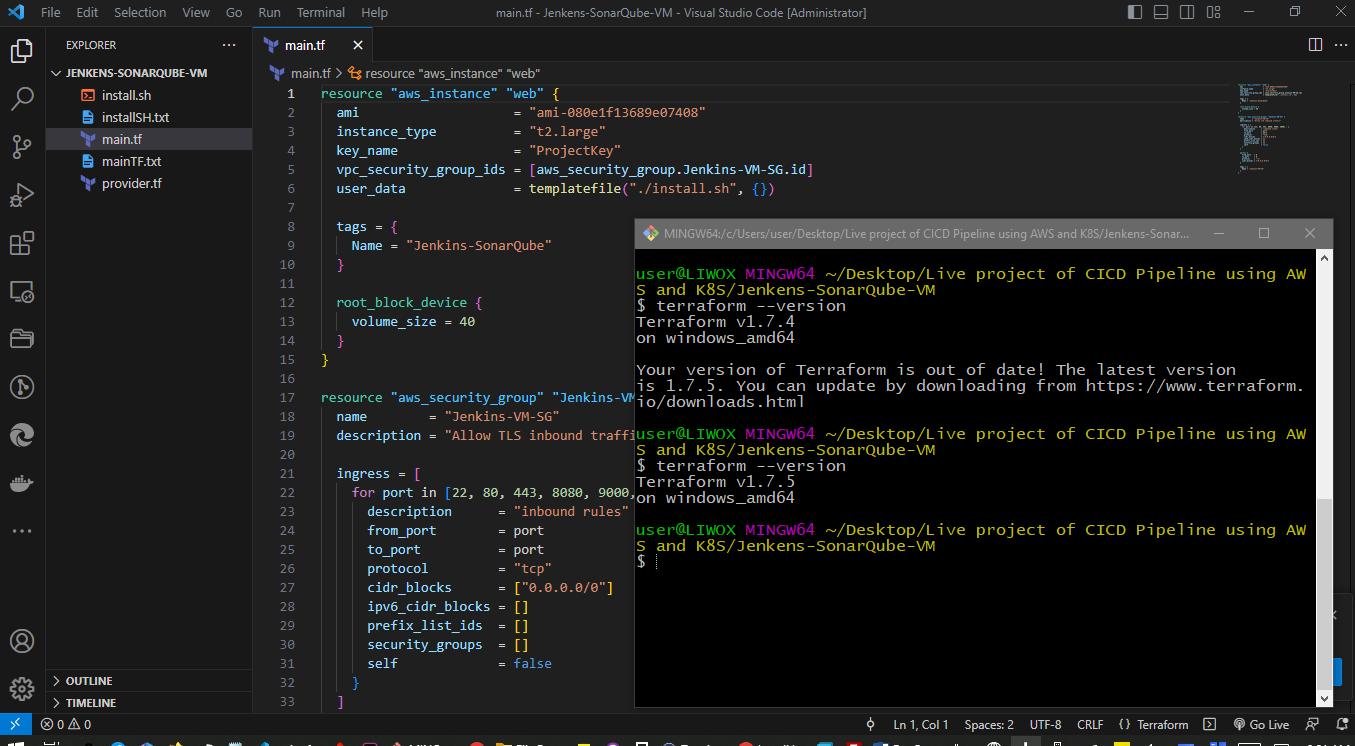
Task: Expand the TIMELINE section
Action: [90, 703]
